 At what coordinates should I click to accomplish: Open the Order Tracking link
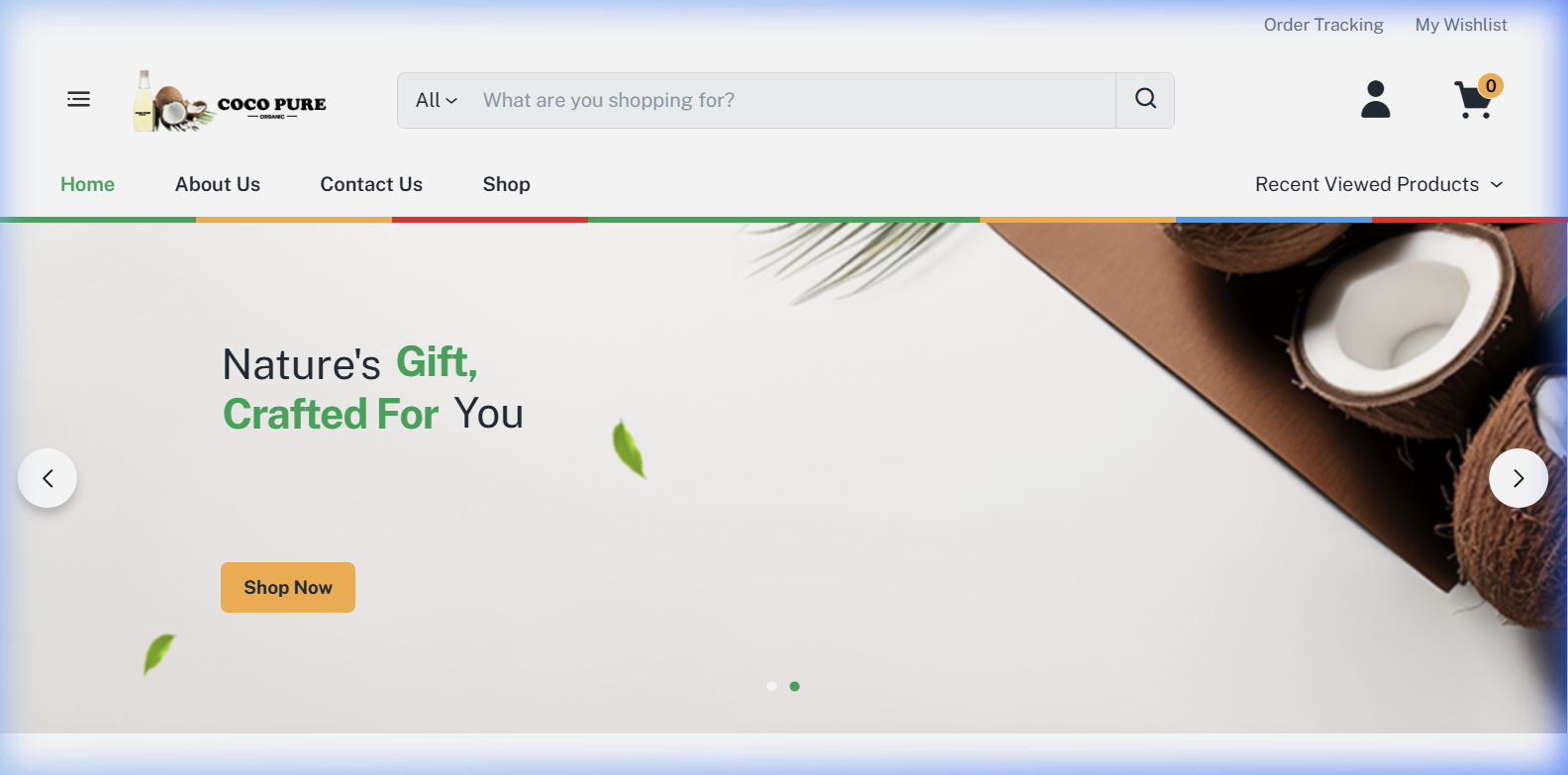point(1323,25)
